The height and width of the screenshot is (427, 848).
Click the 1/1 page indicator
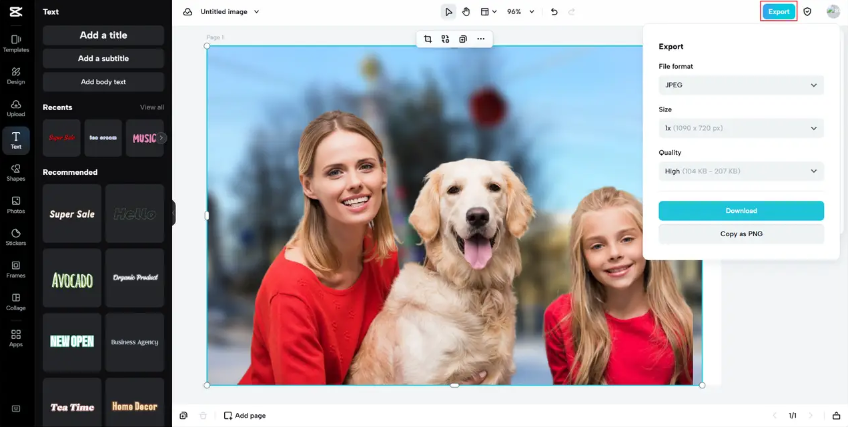point(792,416)
